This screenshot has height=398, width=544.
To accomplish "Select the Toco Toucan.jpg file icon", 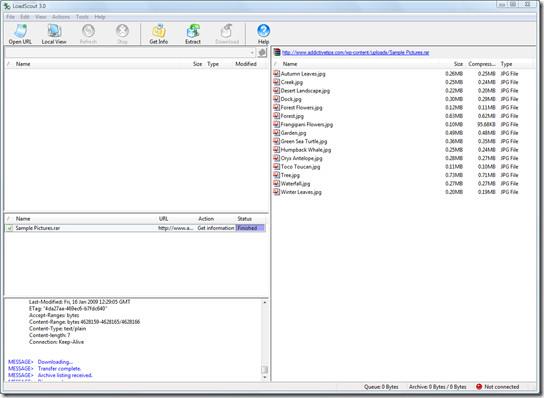I will pos(277,167).
